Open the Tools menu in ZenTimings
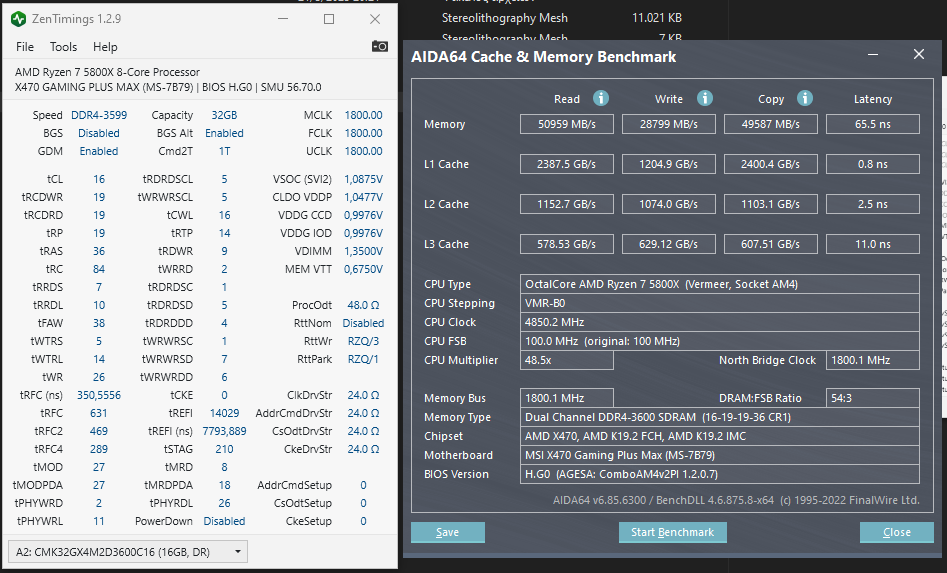Image resolution: width=947 pixels, height=573 pixels. pos(63,46)
